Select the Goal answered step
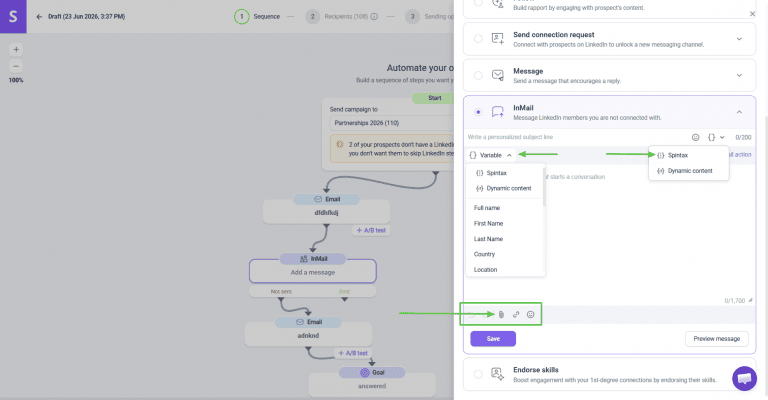Viewport: 768px width, 400px height. tap(372, 384)
